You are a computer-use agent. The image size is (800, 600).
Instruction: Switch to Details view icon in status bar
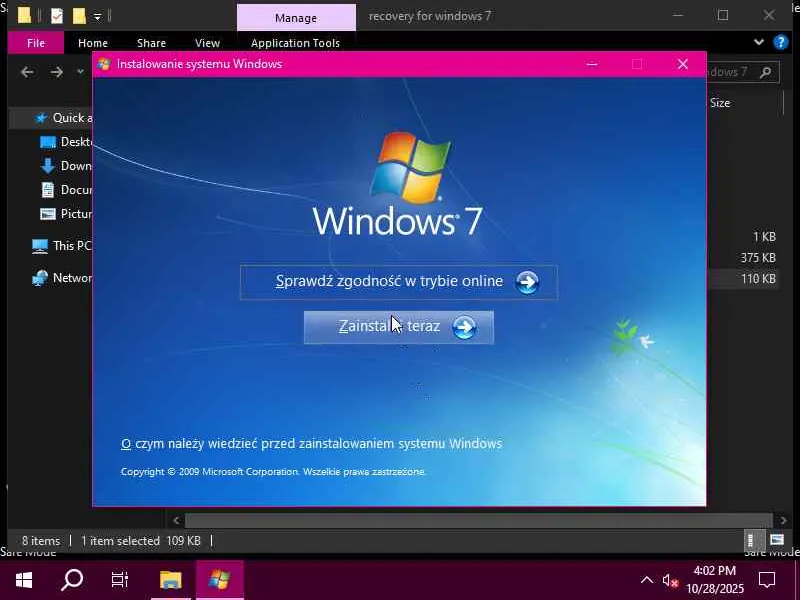[x=753, y=540]
